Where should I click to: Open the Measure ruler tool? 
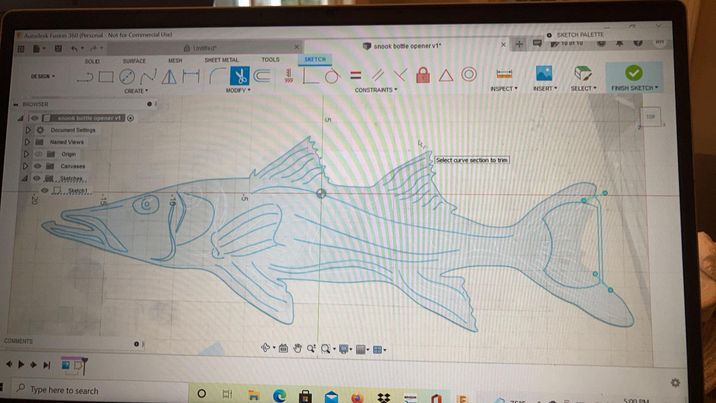(504, 75)
